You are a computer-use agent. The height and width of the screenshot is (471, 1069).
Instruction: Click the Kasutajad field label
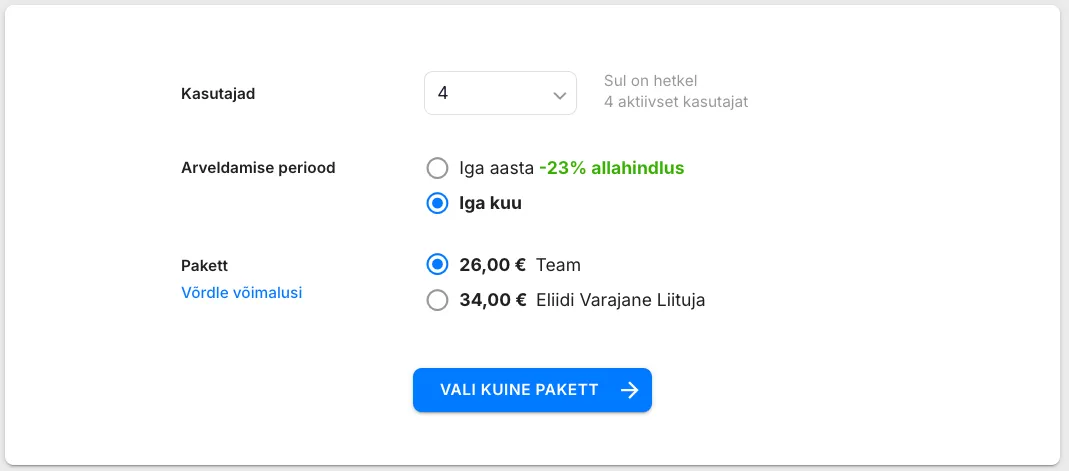[218, 94]
